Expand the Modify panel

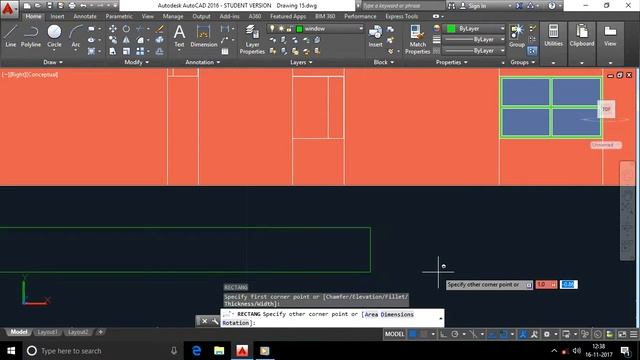click(137, 62)
